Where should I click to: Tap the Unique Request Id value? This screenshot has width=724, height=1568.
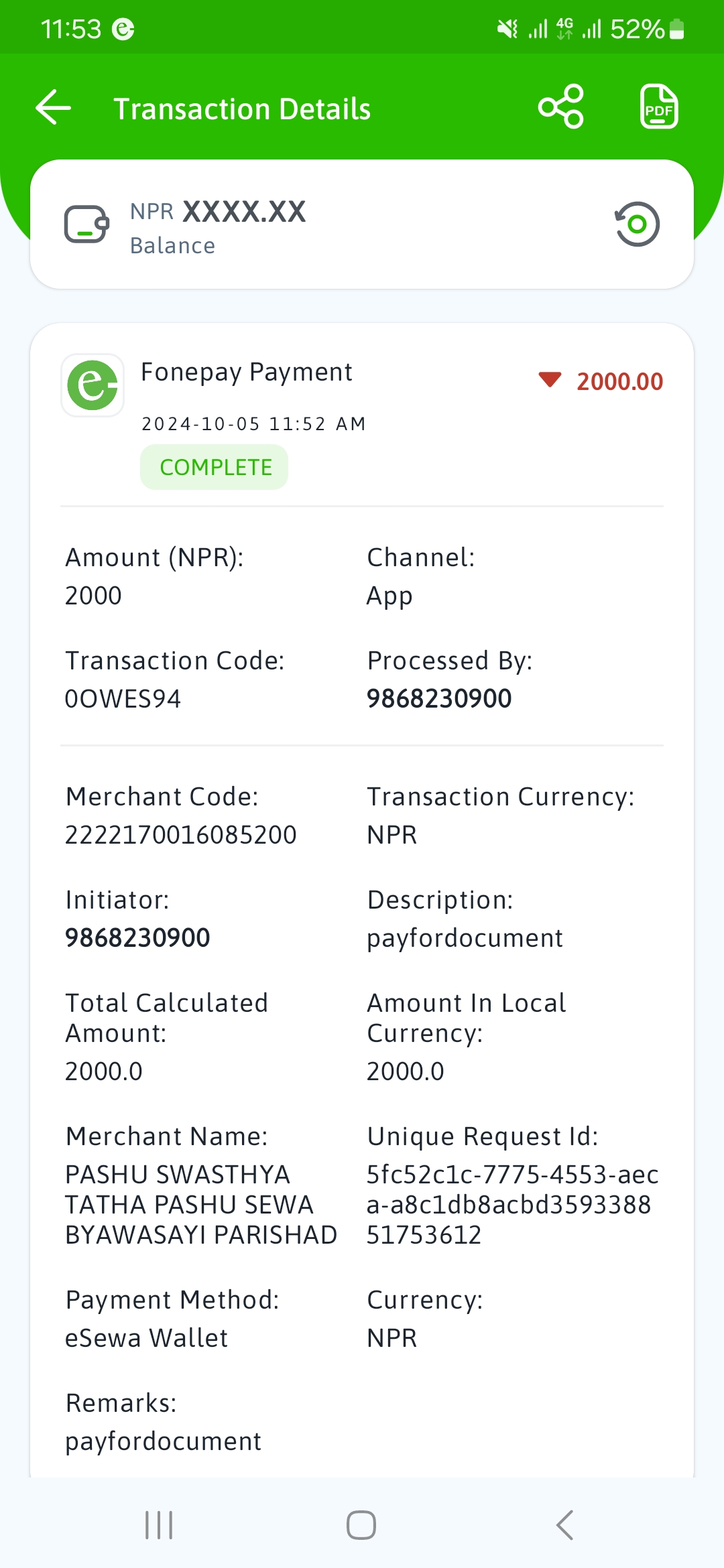[513, 1205]
